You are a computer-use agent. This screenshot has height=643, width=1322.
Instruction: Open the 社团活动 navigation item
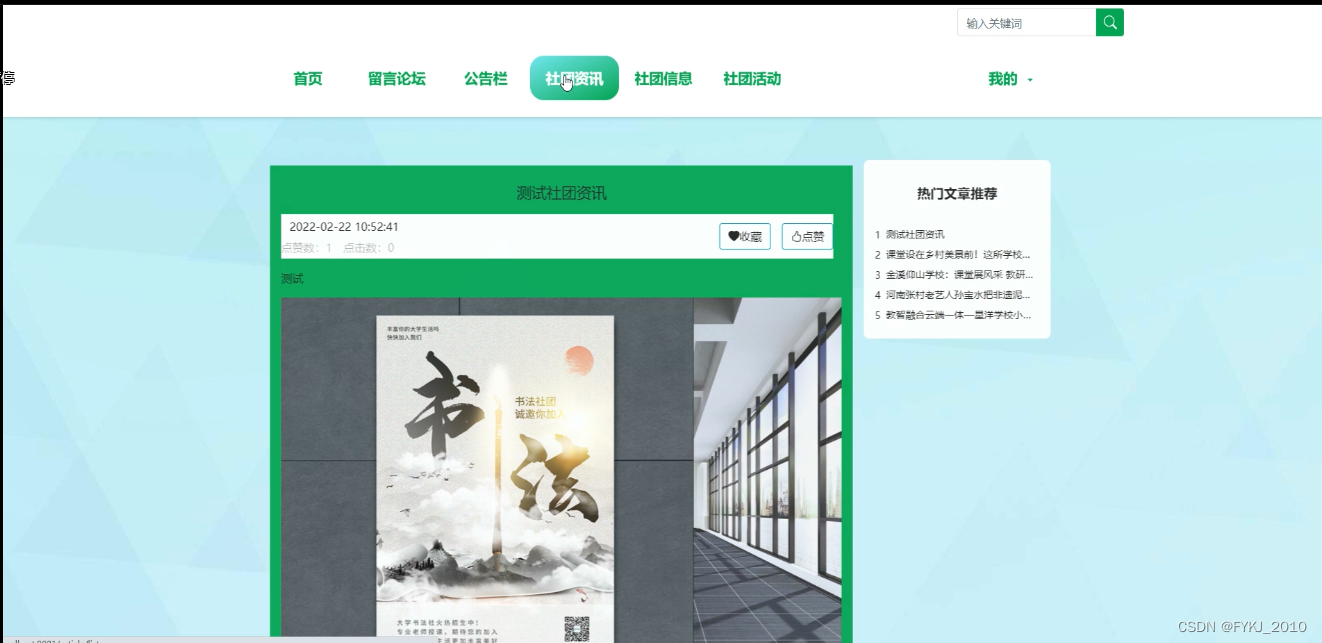[752, 79]
